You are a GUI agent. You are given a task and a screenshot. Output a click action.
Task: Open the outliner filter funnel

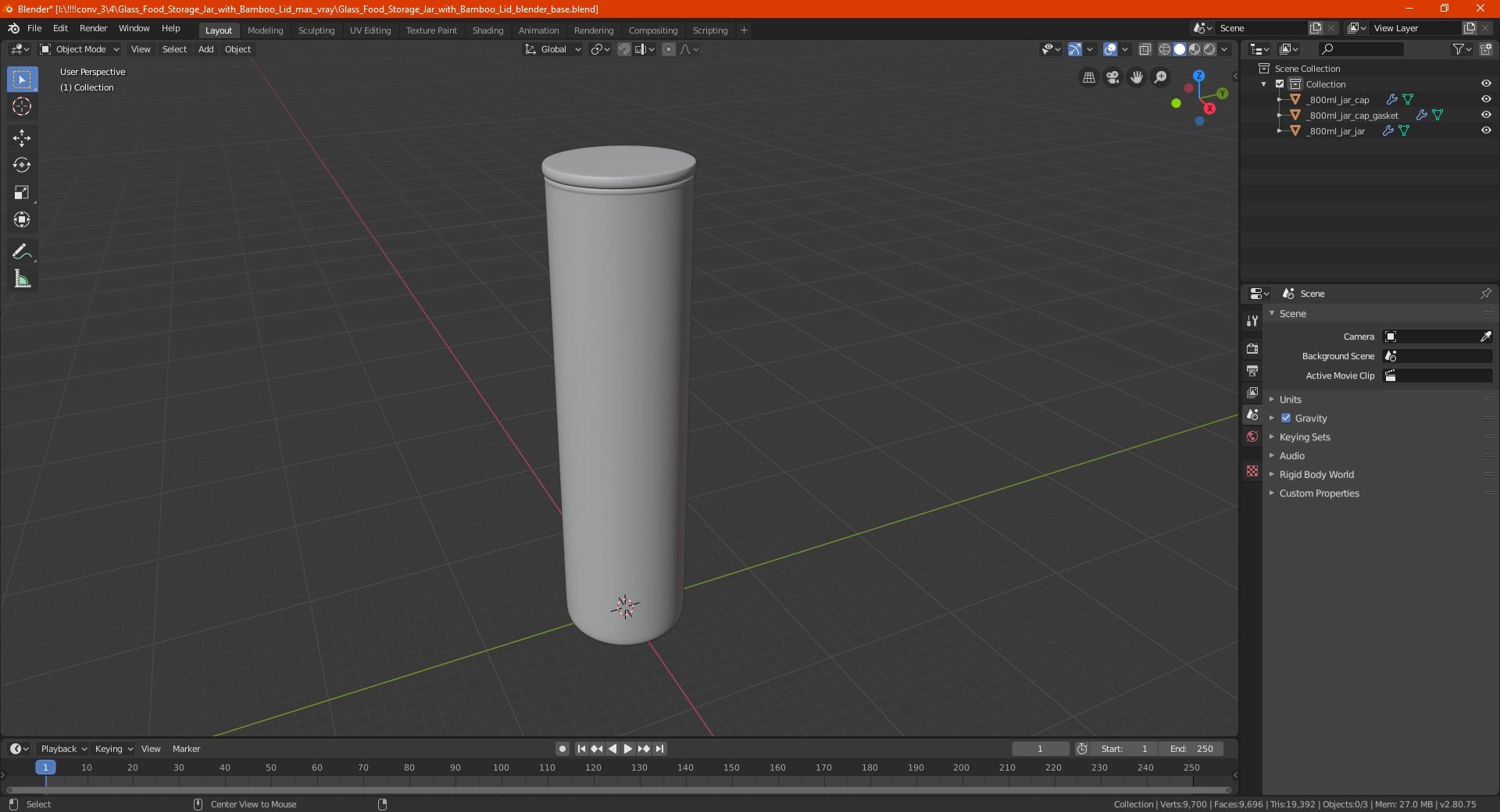(1462, 49)
